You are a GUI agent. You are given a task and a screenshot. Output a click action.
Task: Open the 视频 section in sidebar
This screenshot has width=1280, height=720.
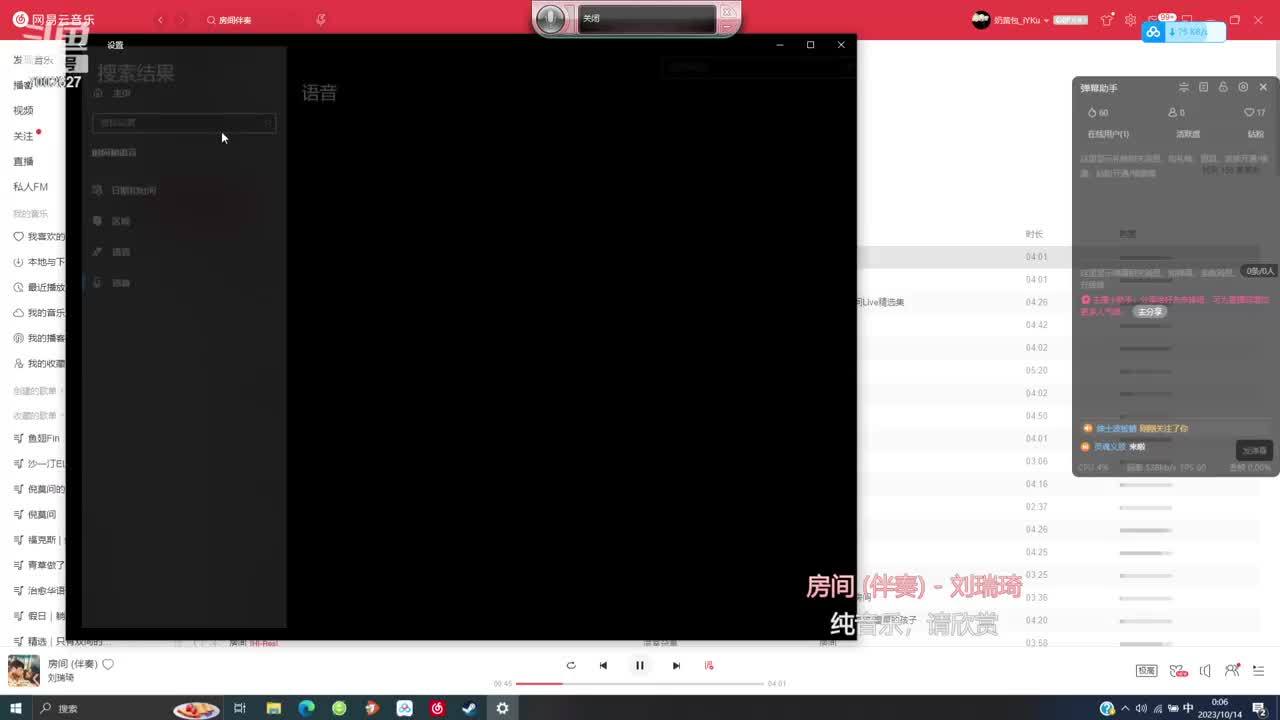(23, 111)
